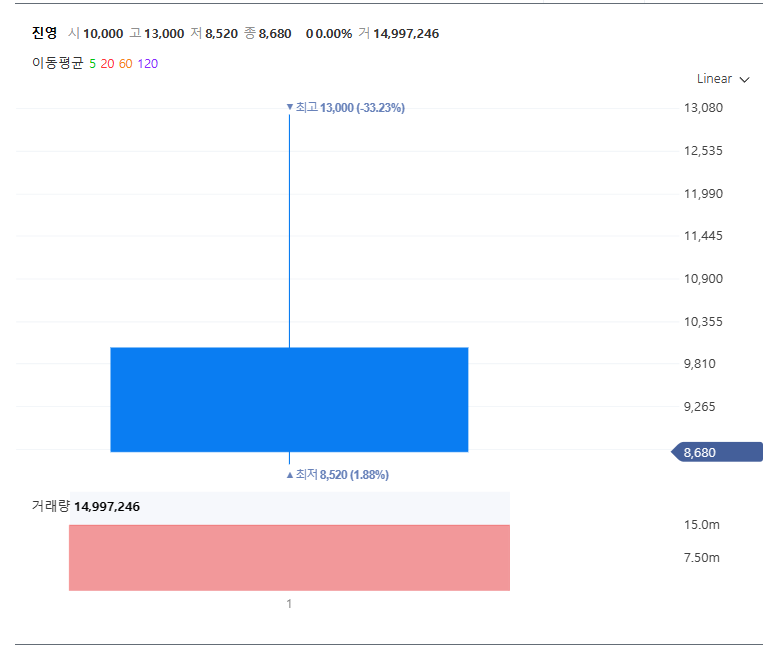Click the 최저 8,520 low marker
Viewport: 764px width, 649px height.
(338, 475)
